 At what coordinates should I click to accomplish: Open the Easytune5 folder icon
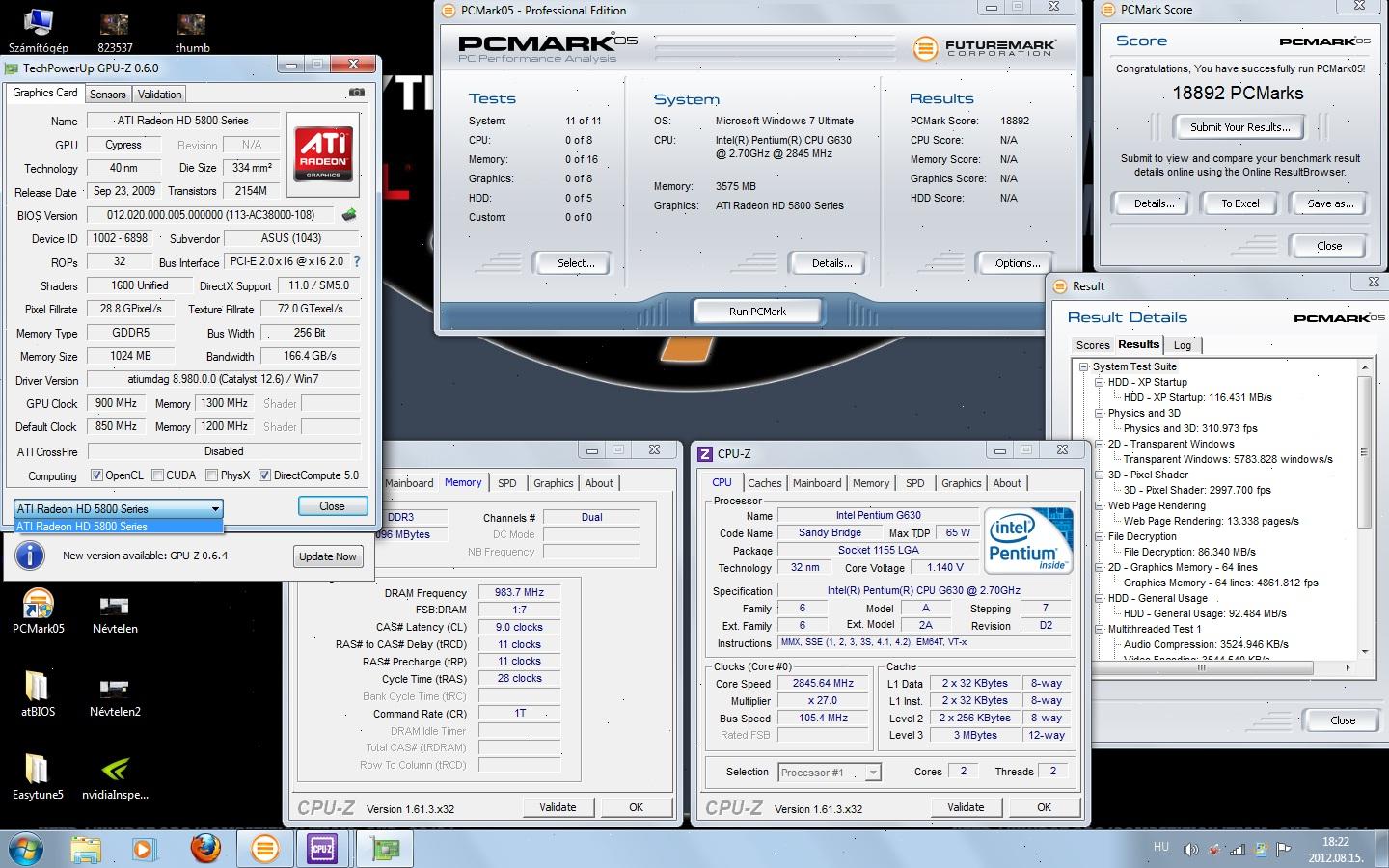(38, 776)
